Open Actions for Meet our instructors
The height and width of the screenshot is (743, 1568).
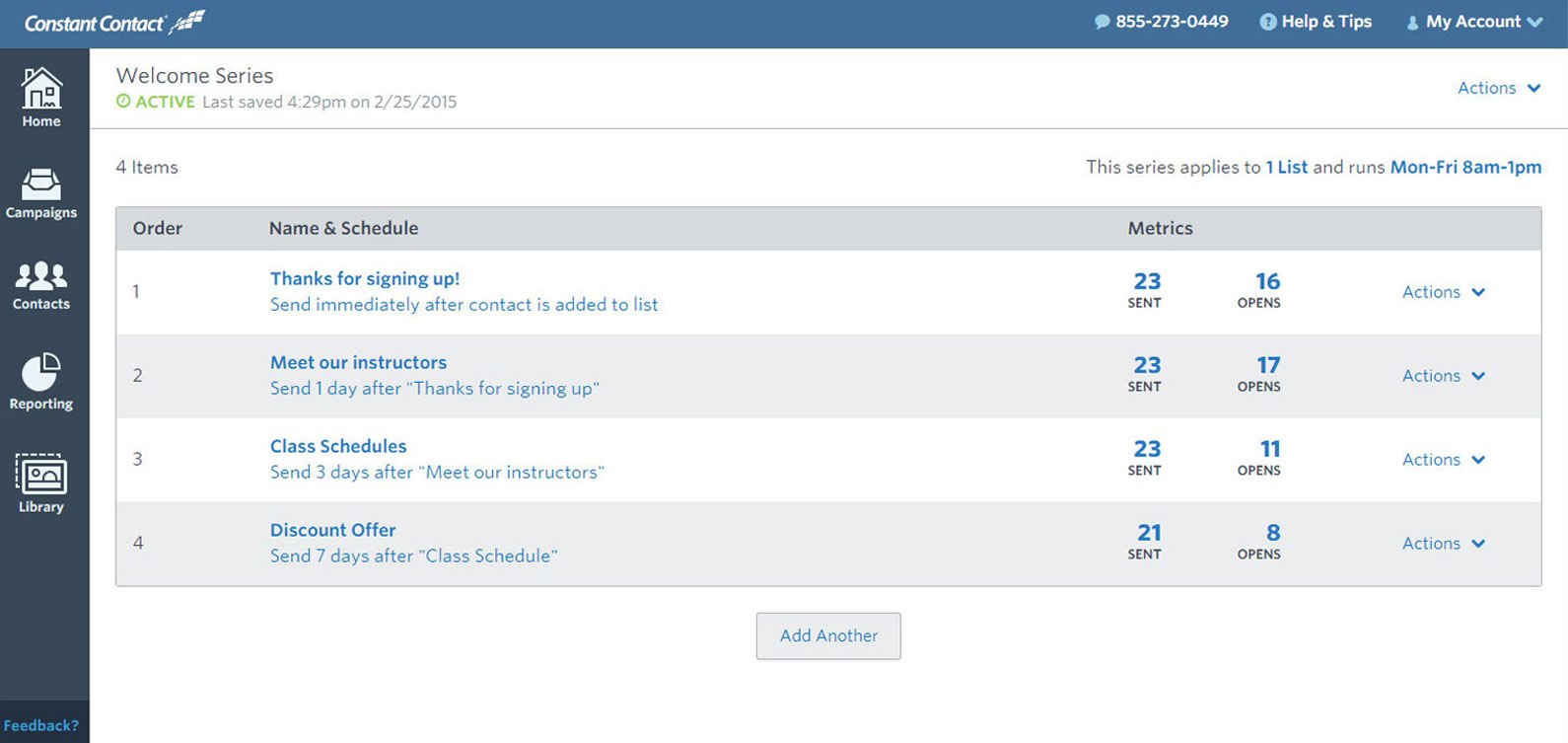(1444, 376)
